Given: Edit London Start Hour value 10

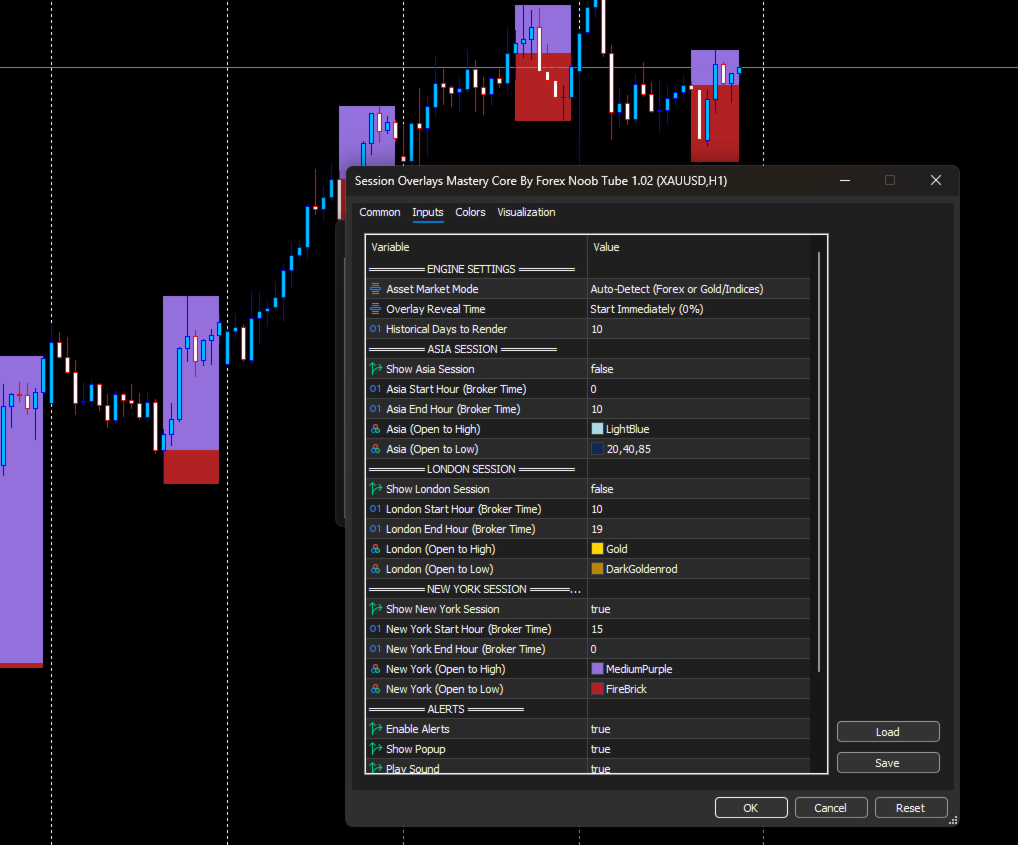Looking at the screenshot, I should click(x=699, y=509).
